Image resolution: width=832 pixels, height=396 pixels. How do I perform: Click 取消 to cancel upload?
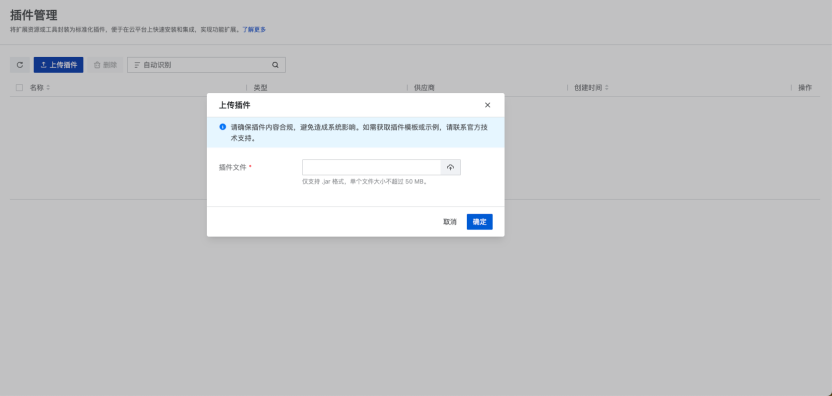click(x=450, y=222)
